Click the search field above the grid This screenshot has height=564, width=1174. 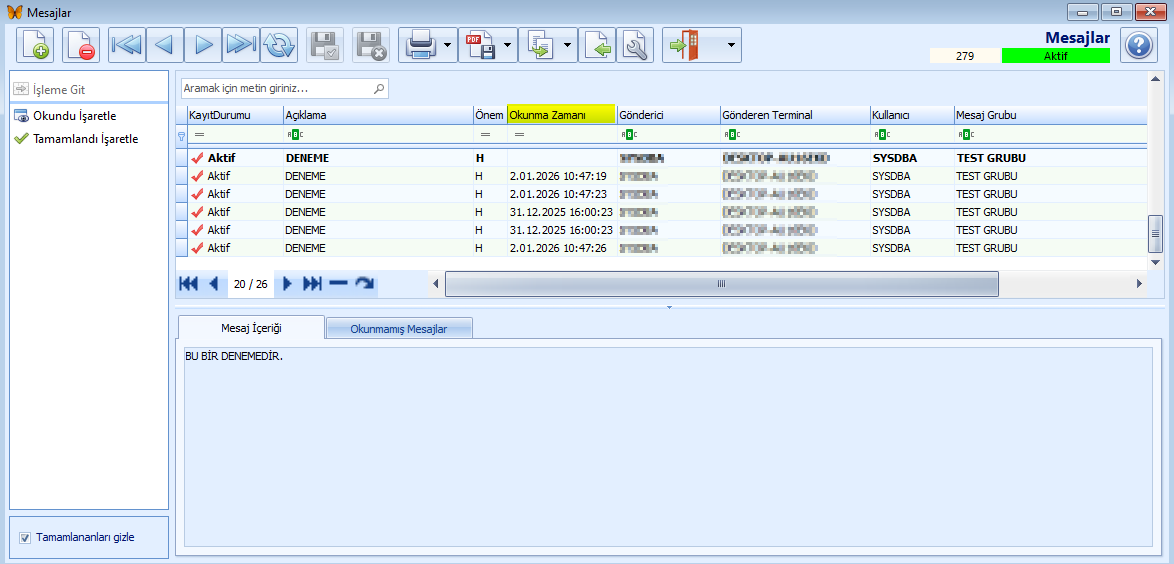276,89
